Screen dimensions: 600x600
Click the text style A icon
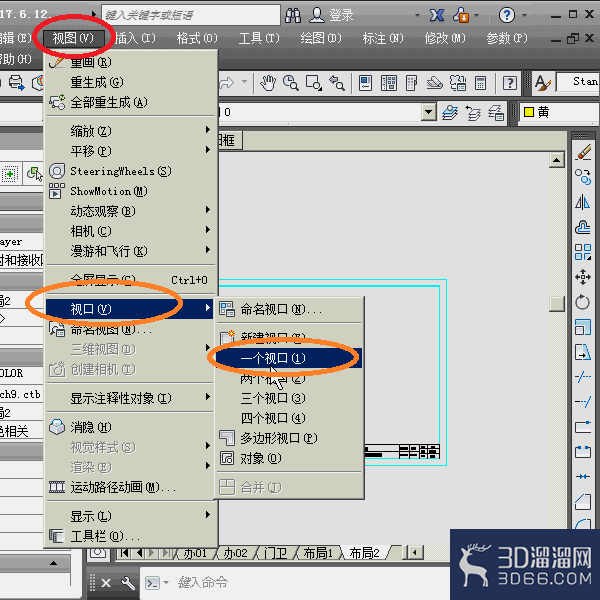pos(543,83)
